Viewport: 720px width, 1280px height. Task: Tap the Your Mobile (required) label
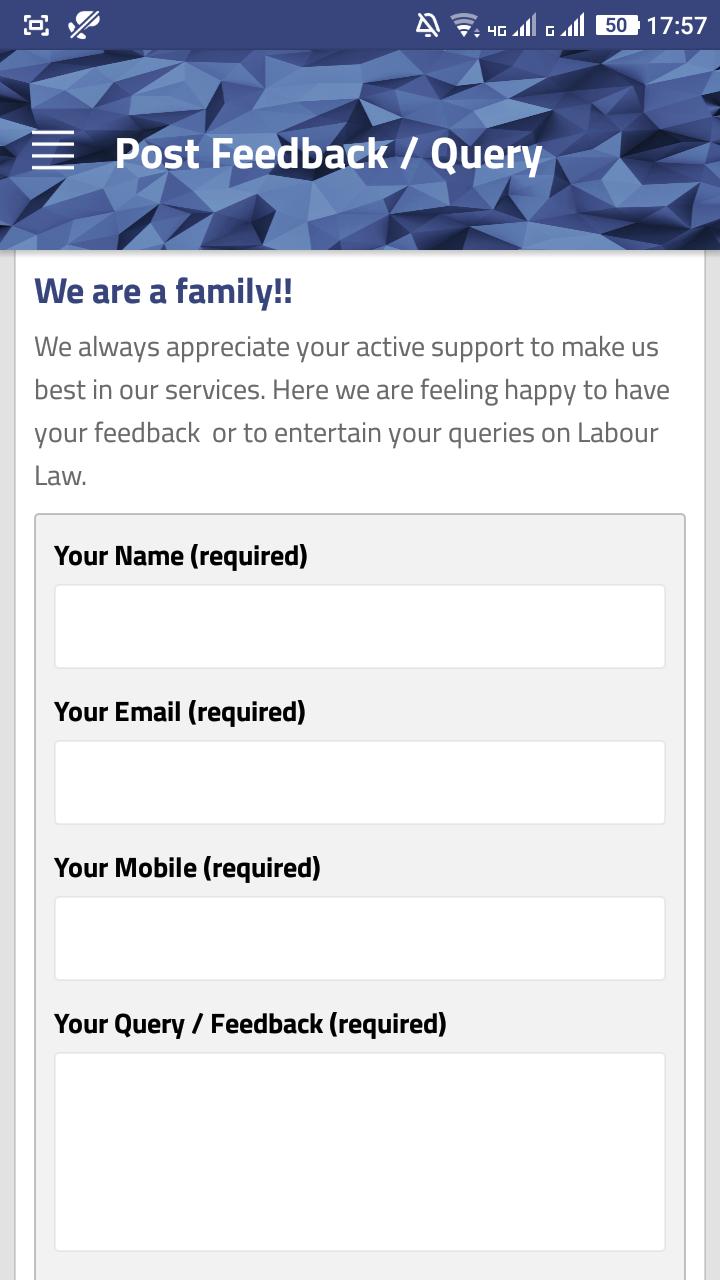coord(187,868)
